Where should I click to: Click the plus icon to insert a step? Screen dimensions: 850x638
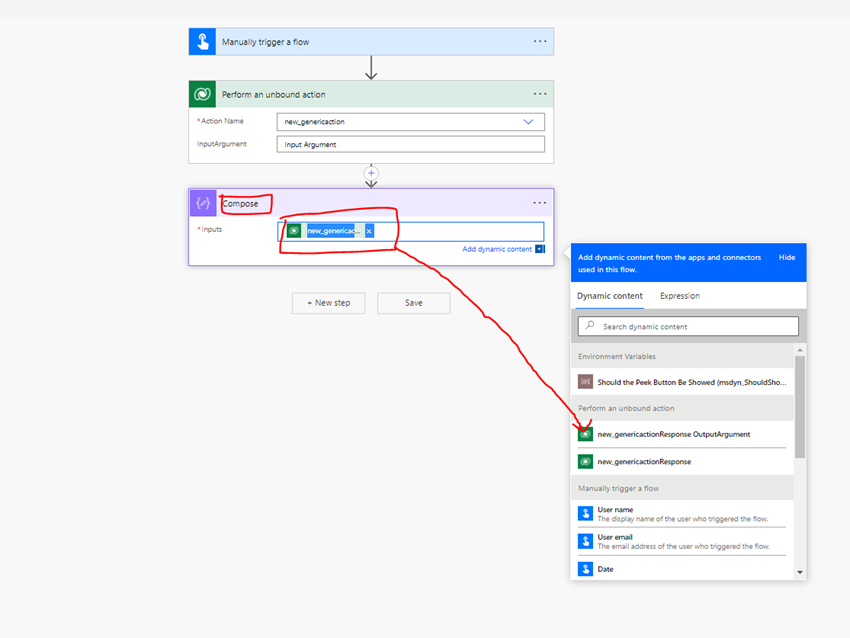(371, 173)
